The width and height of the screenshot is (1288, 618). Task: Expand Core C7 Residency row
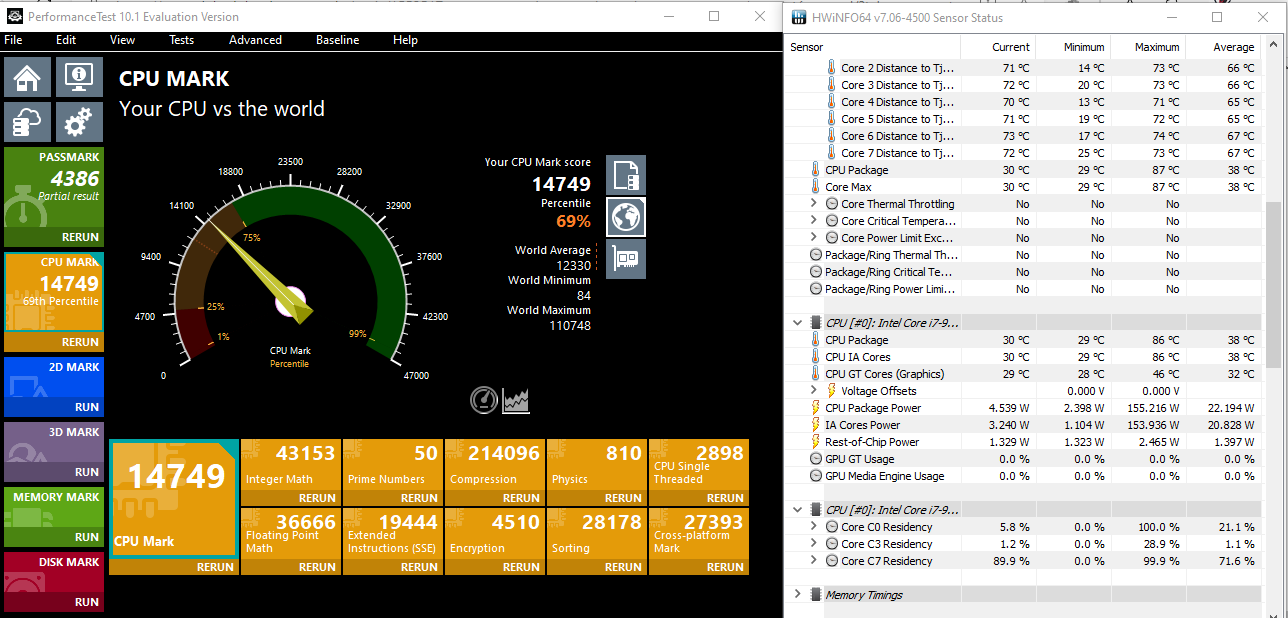pos(815,561)
